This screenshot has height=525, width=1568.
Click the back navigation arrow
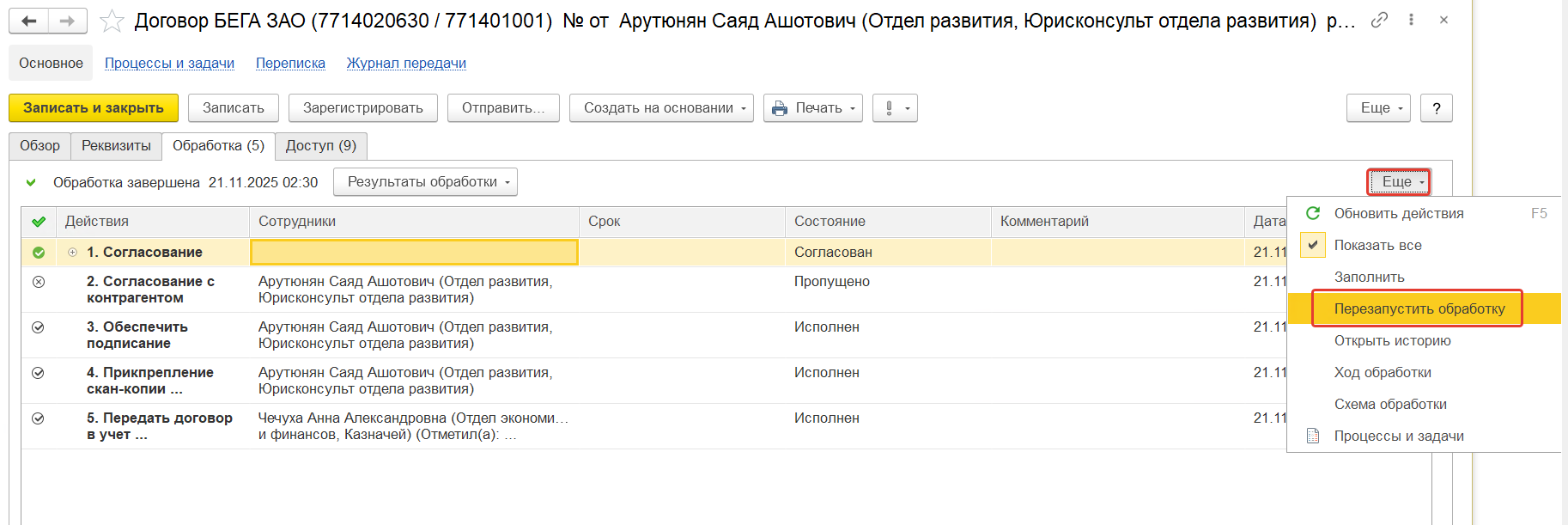(28, 21)
